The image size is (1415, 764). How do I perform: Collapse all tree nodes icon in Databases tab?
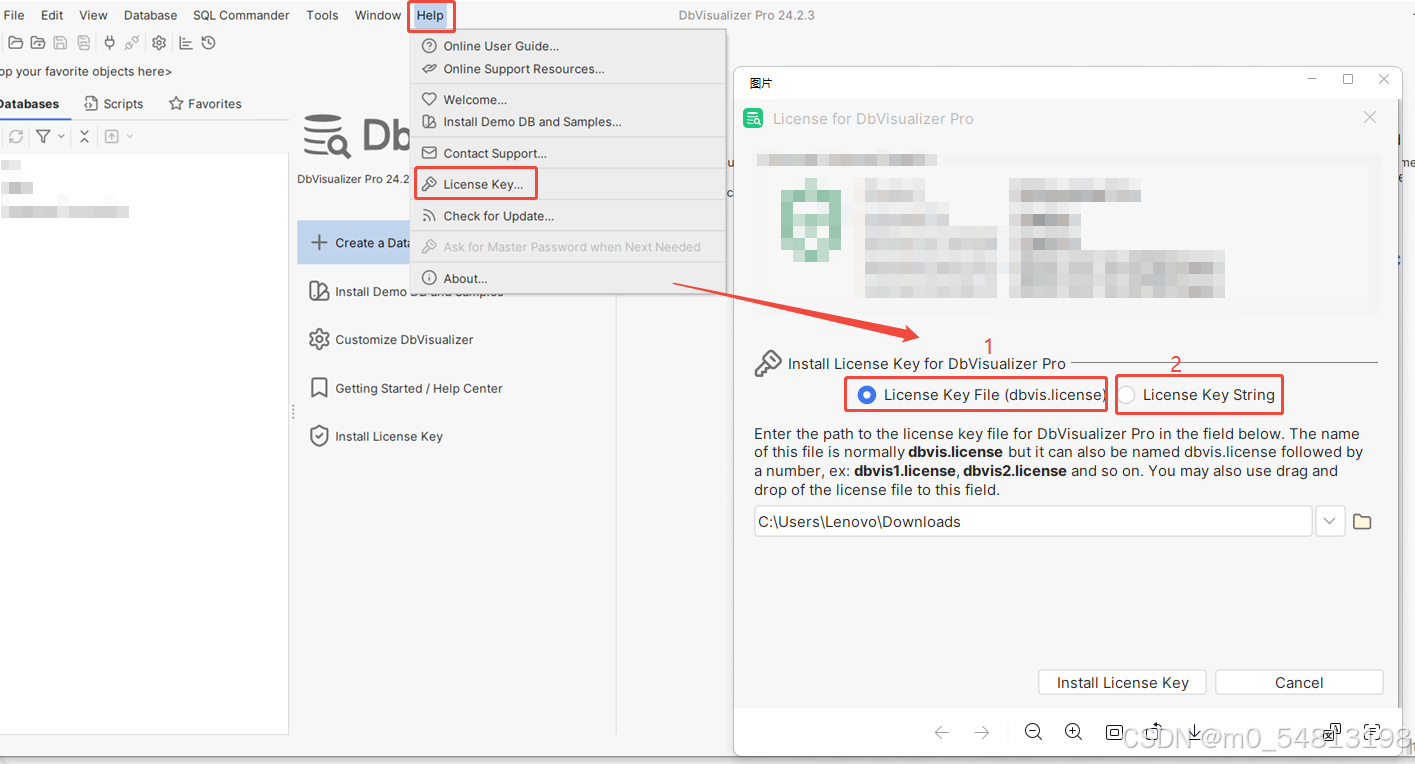(x=84, y=136)
